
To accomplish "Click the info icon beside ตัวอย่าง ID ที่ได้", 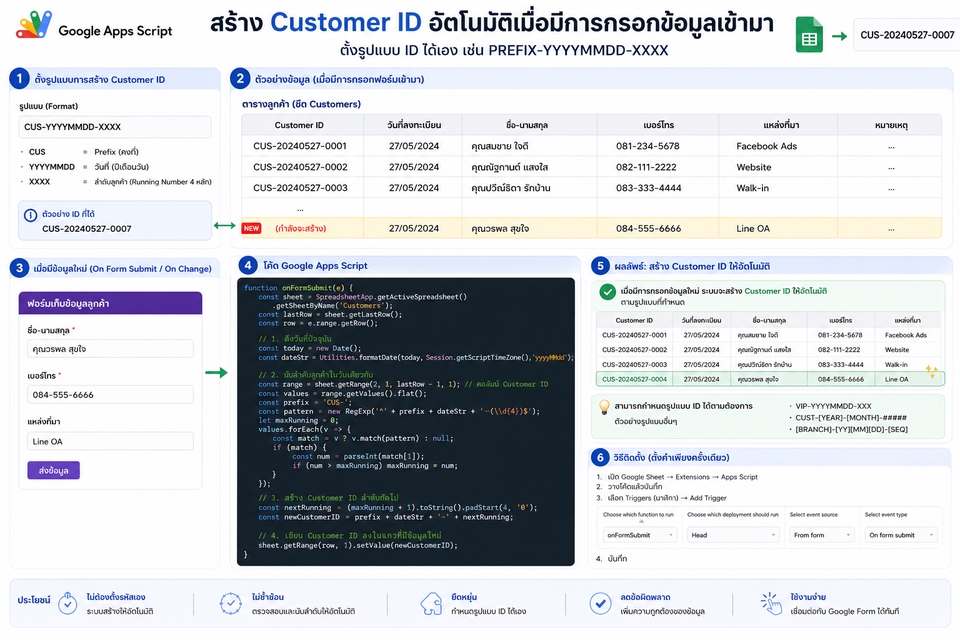I will pyautogui.click(x=30, y=215).
